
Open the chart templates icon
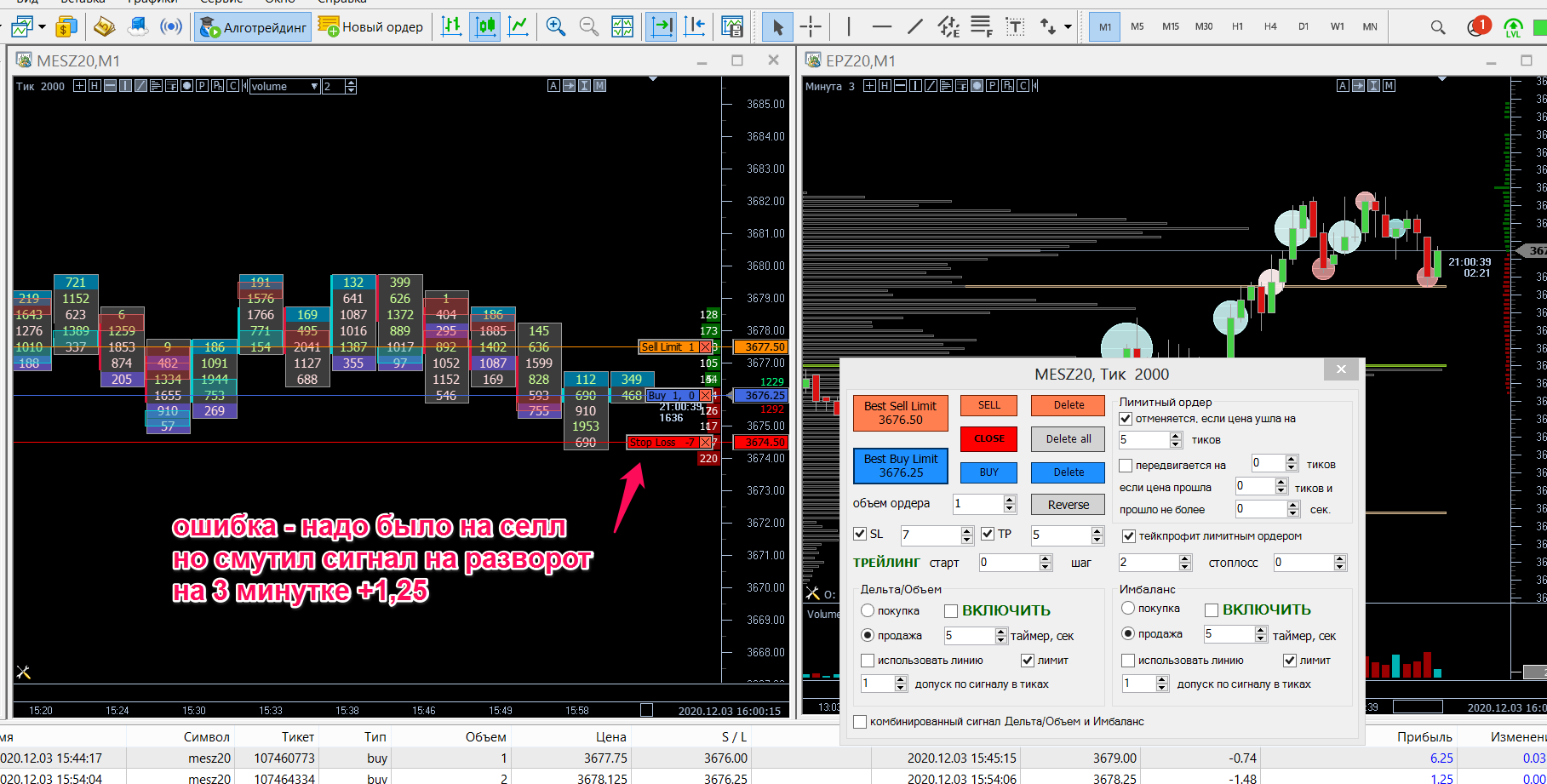(732, 27)
